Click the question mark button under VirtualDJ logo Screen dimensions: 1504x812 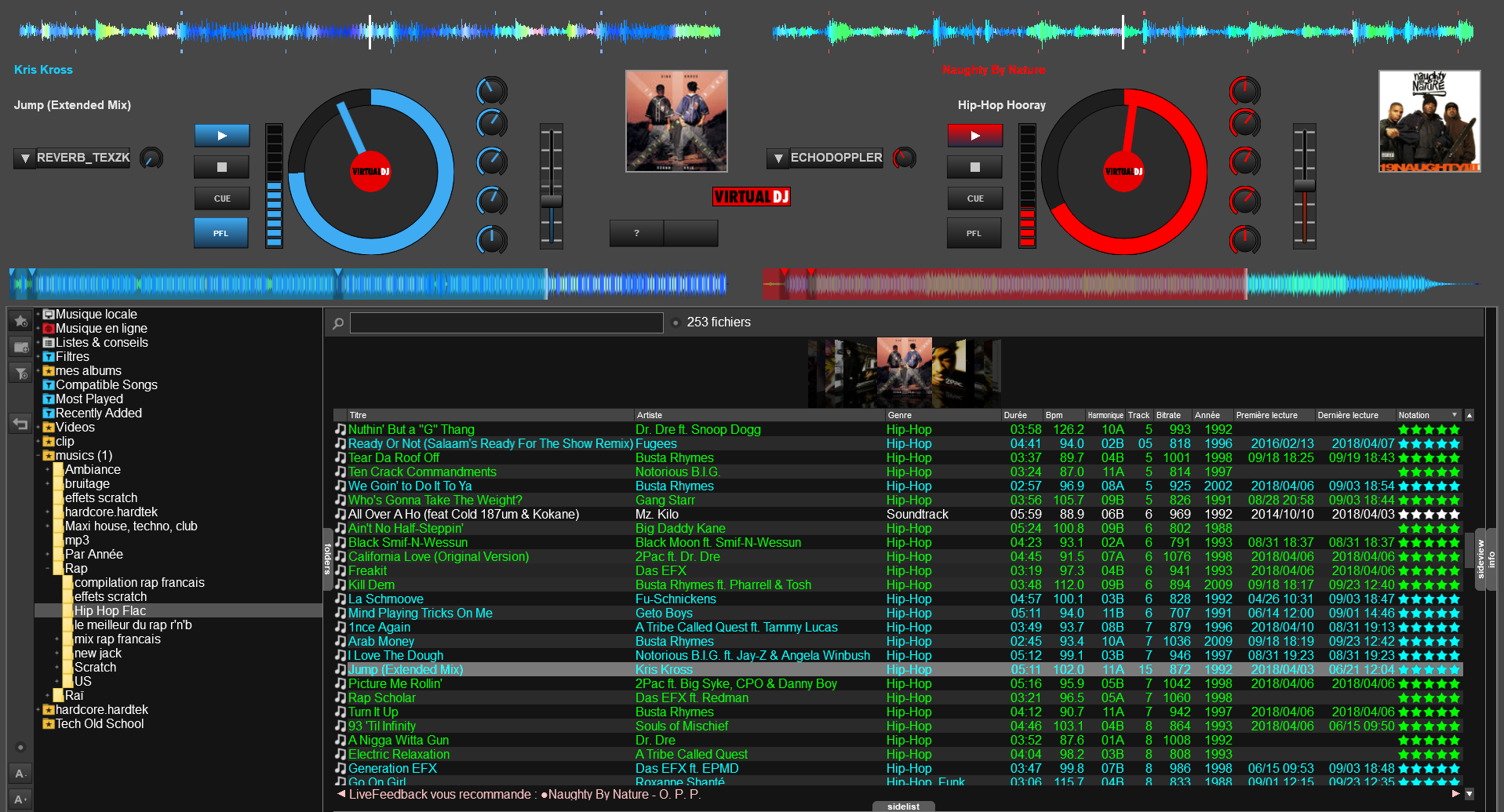coord(636,233)
